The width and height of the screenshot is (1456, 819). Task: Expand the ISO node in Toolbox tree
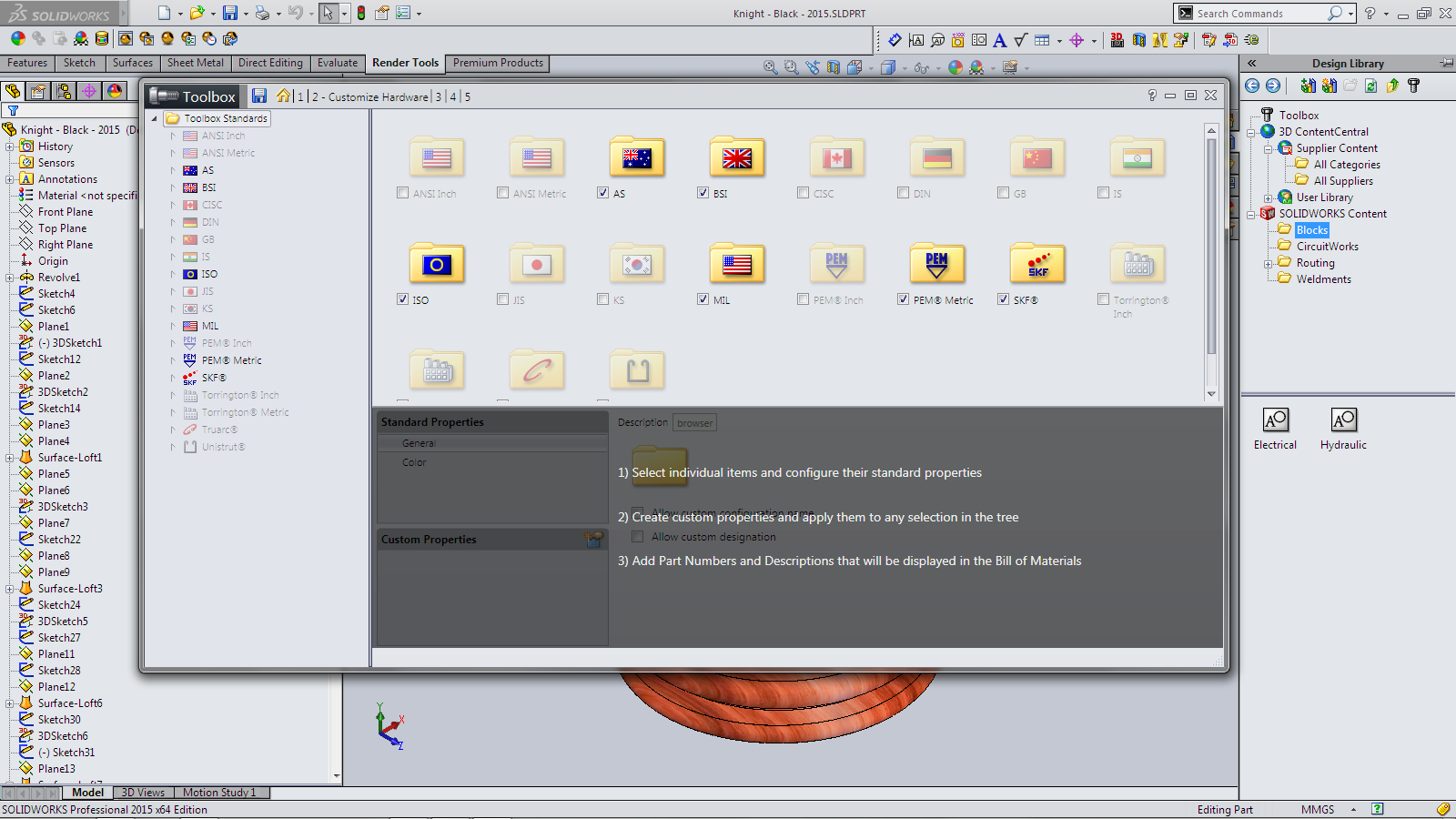173,274
